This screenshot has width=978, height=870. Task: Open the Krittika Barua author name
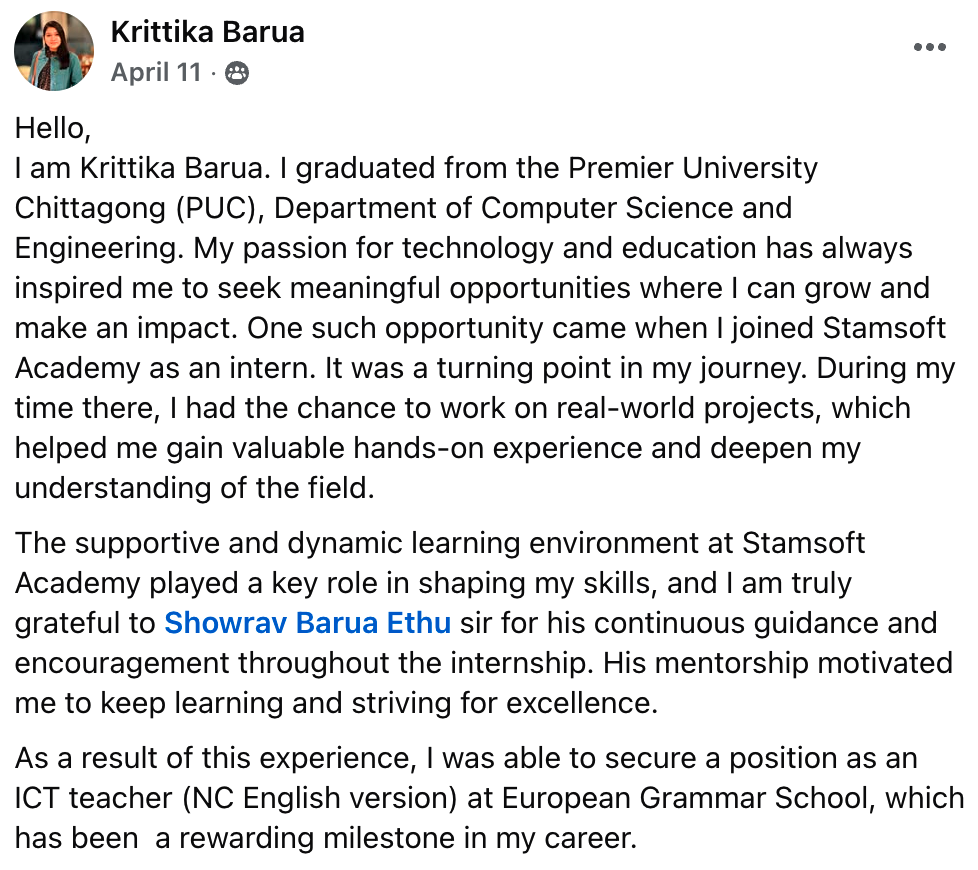pos(208,32)
